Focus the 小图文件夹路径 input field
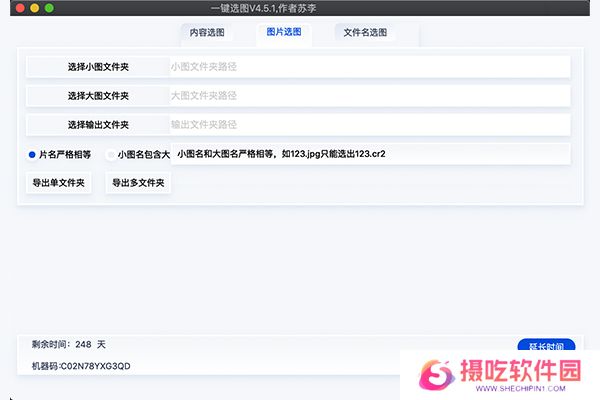 point(370,67)
